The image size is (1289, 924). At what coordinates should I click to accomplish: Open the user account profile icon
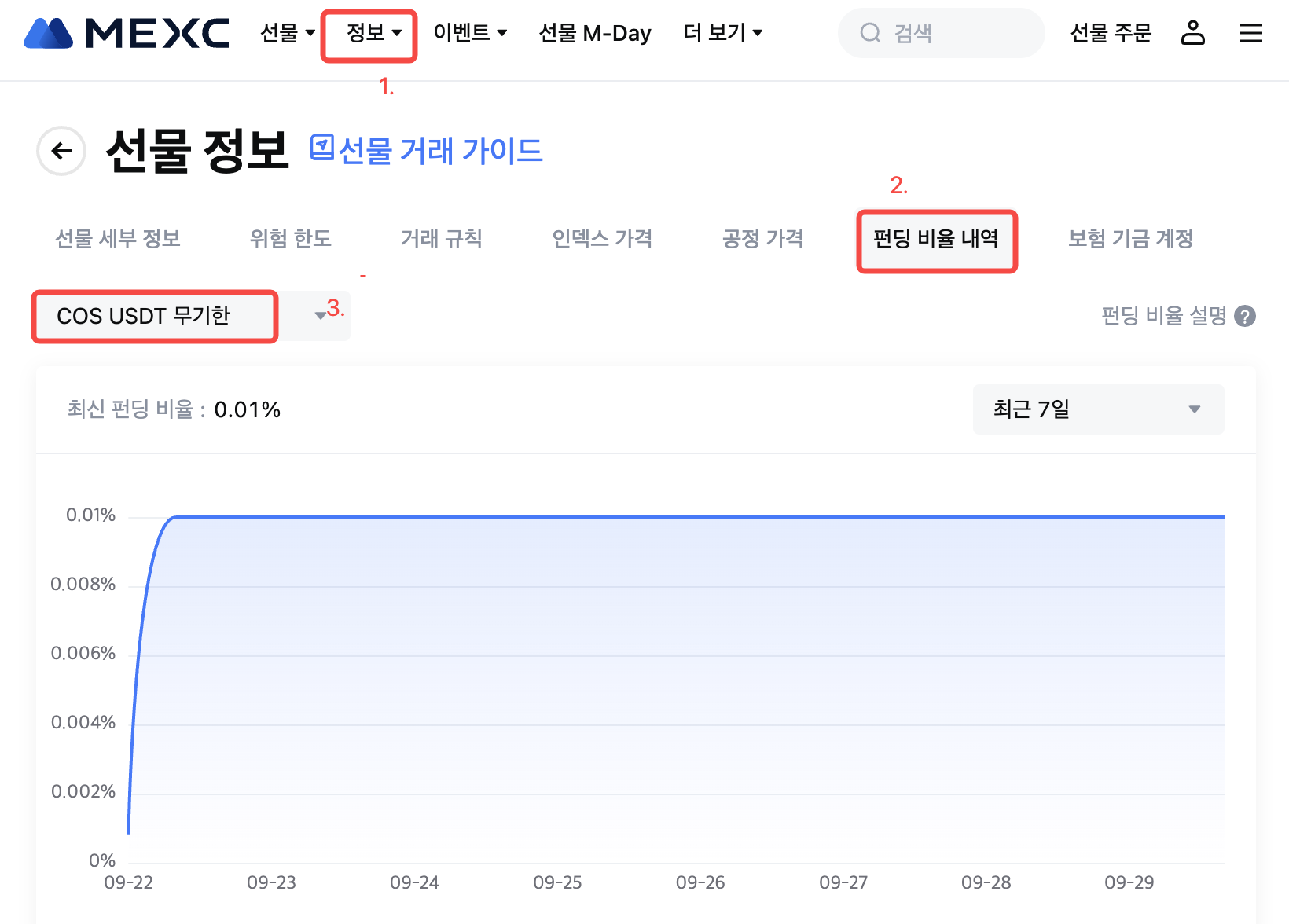tap(1192, 33)
